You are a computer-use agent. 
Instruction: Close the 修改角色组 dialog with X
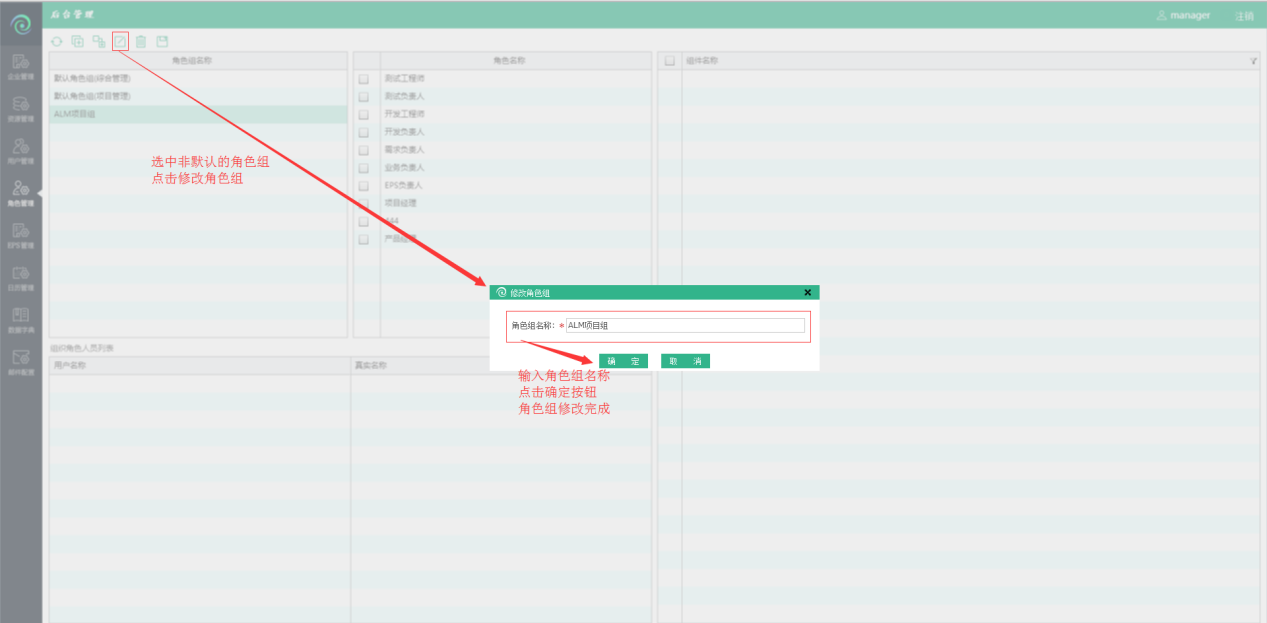click(808, 292)
